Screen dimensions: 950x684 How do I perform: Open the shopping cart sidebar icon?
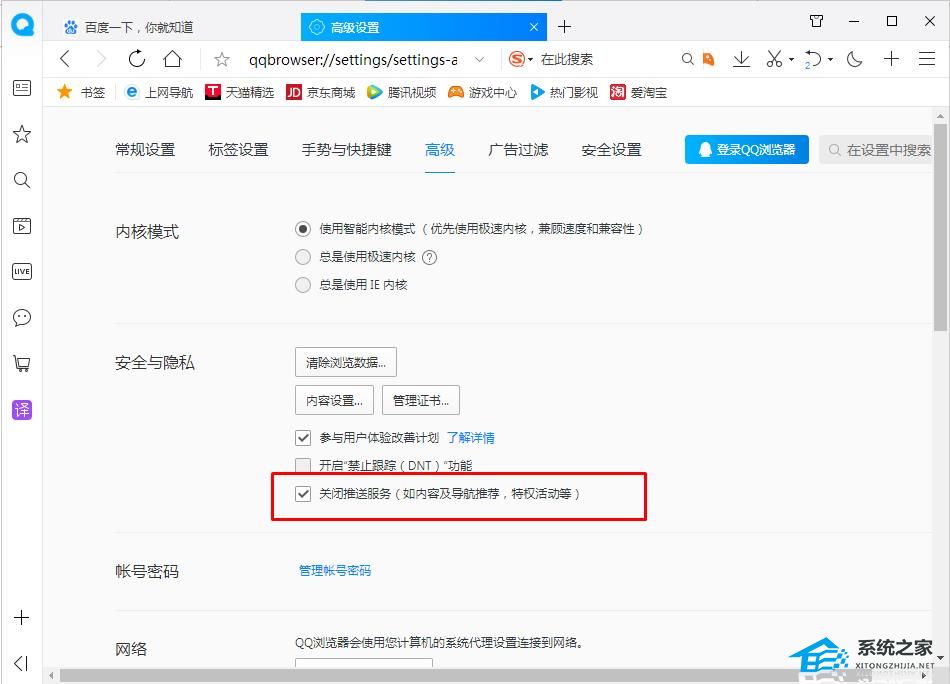click(22, 364)
